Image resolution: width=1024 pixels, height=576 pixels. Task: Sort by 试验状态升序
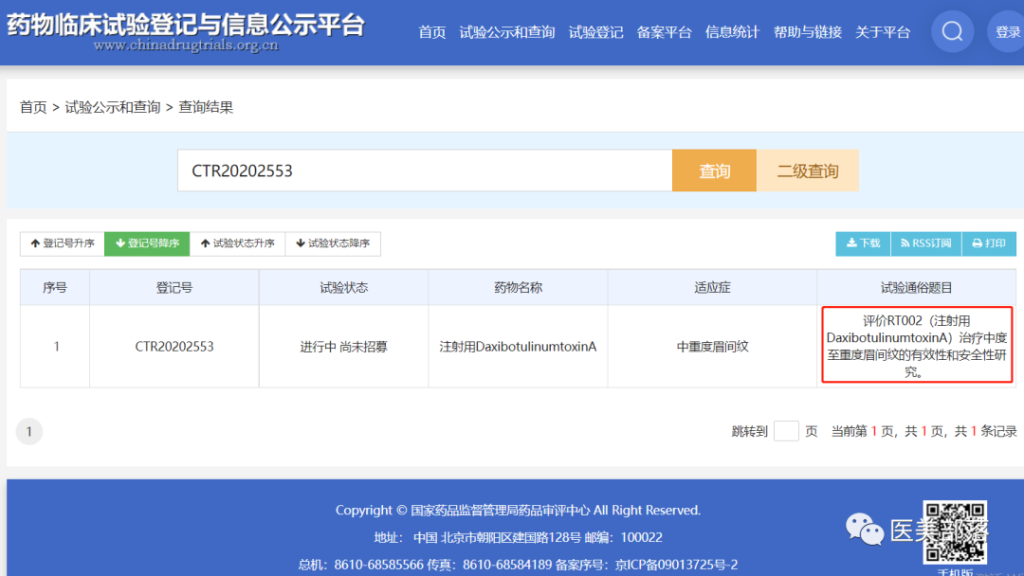point(238,244)
